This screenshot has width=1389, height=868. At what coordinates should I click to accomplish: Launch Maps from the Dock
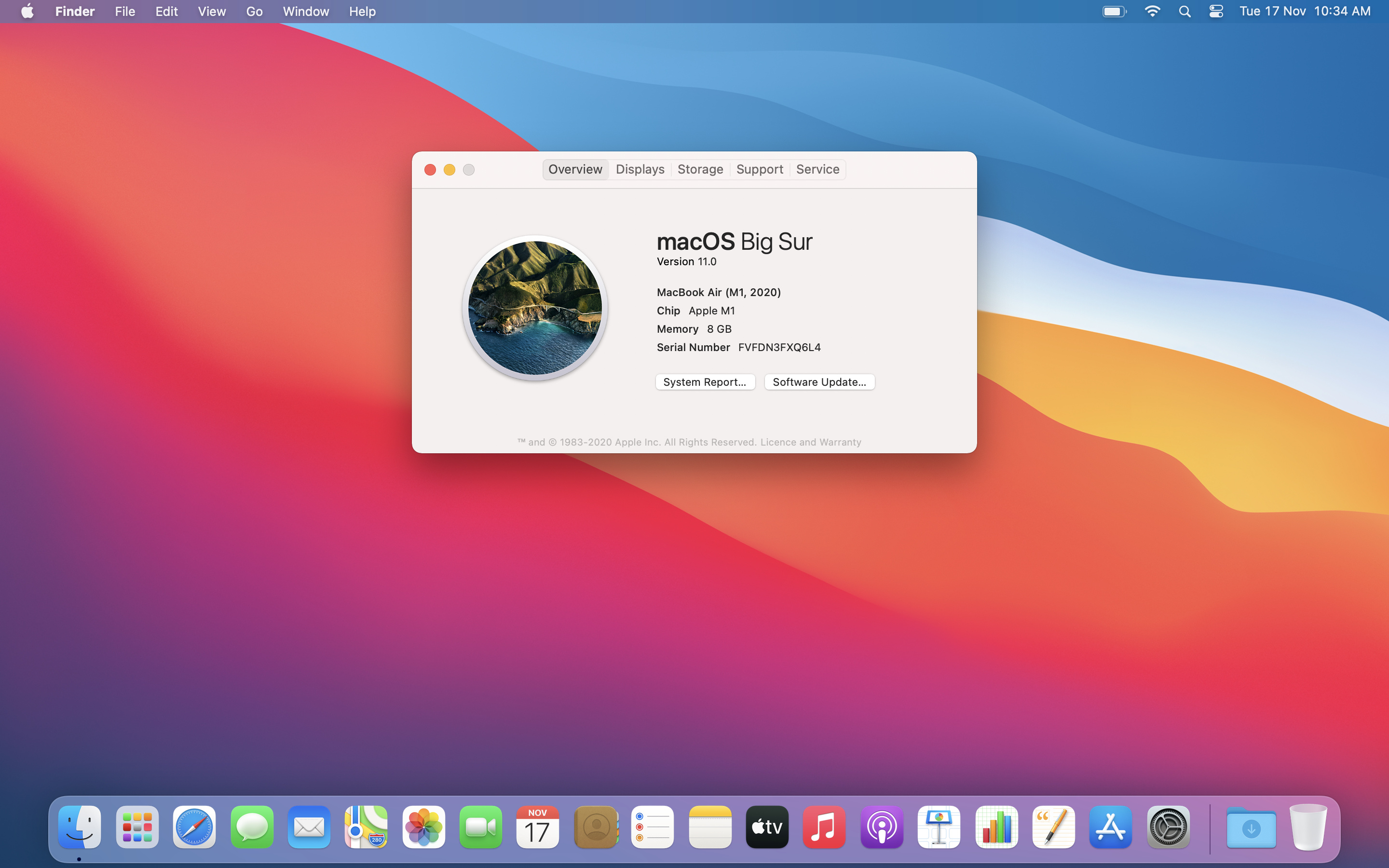pos(366,827)
